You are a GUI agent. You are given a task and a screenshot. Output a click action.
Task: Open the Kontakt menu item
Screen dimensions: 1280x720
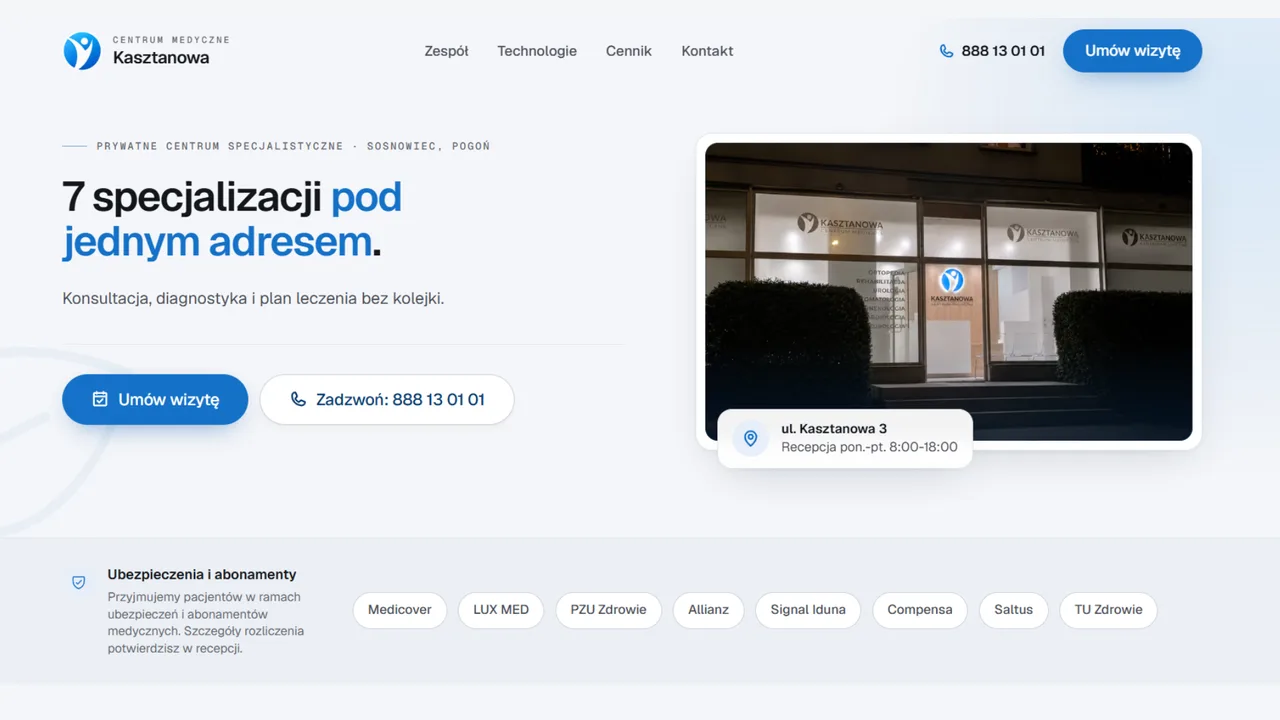coord(707,51)
